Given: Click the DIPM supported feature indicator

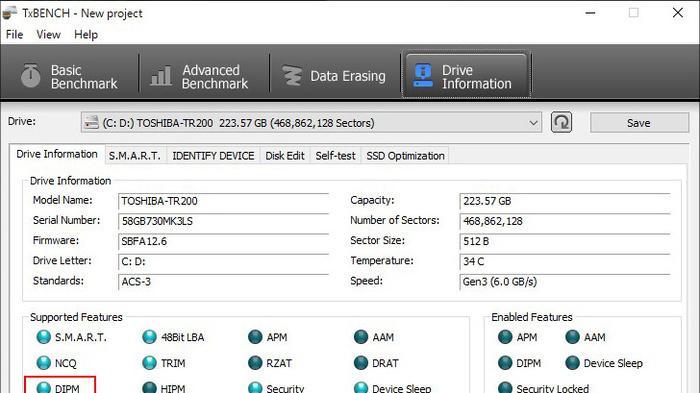Looking at the screenshot, I should click(x=44, y=387).
